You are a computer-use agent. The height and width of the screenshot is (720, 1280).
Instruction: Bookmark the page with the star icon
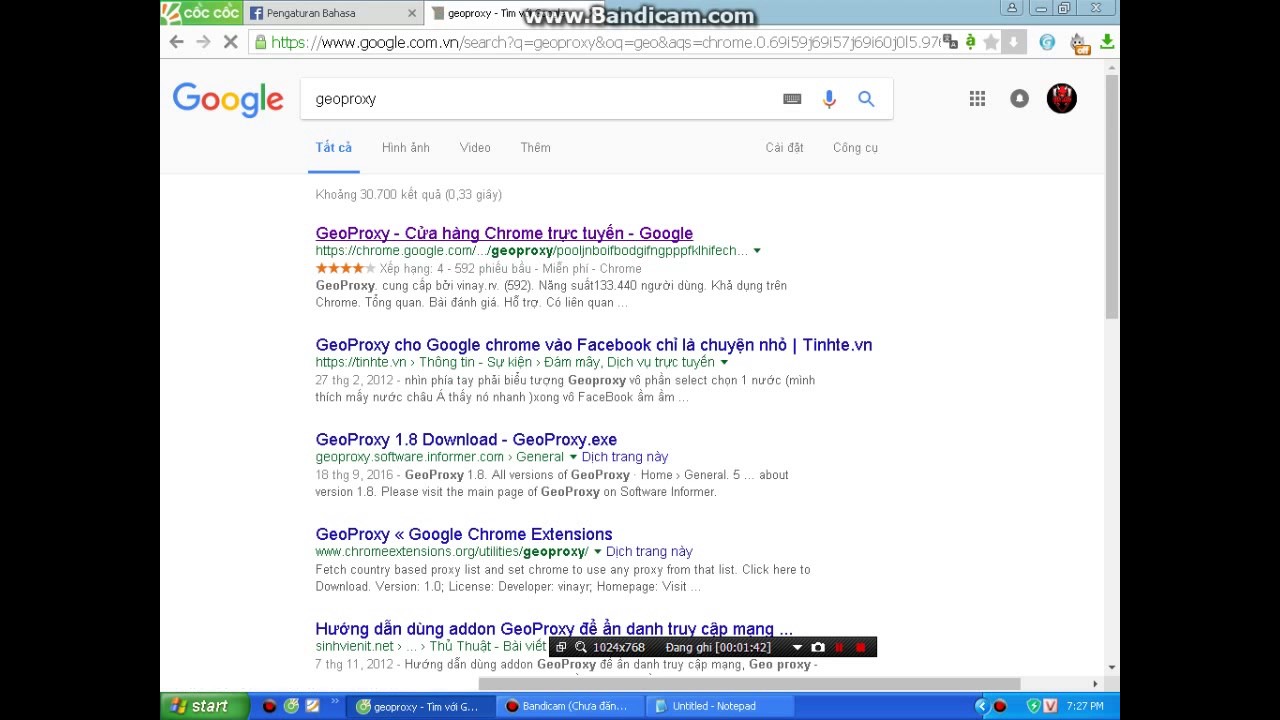(x=991, y=42)
